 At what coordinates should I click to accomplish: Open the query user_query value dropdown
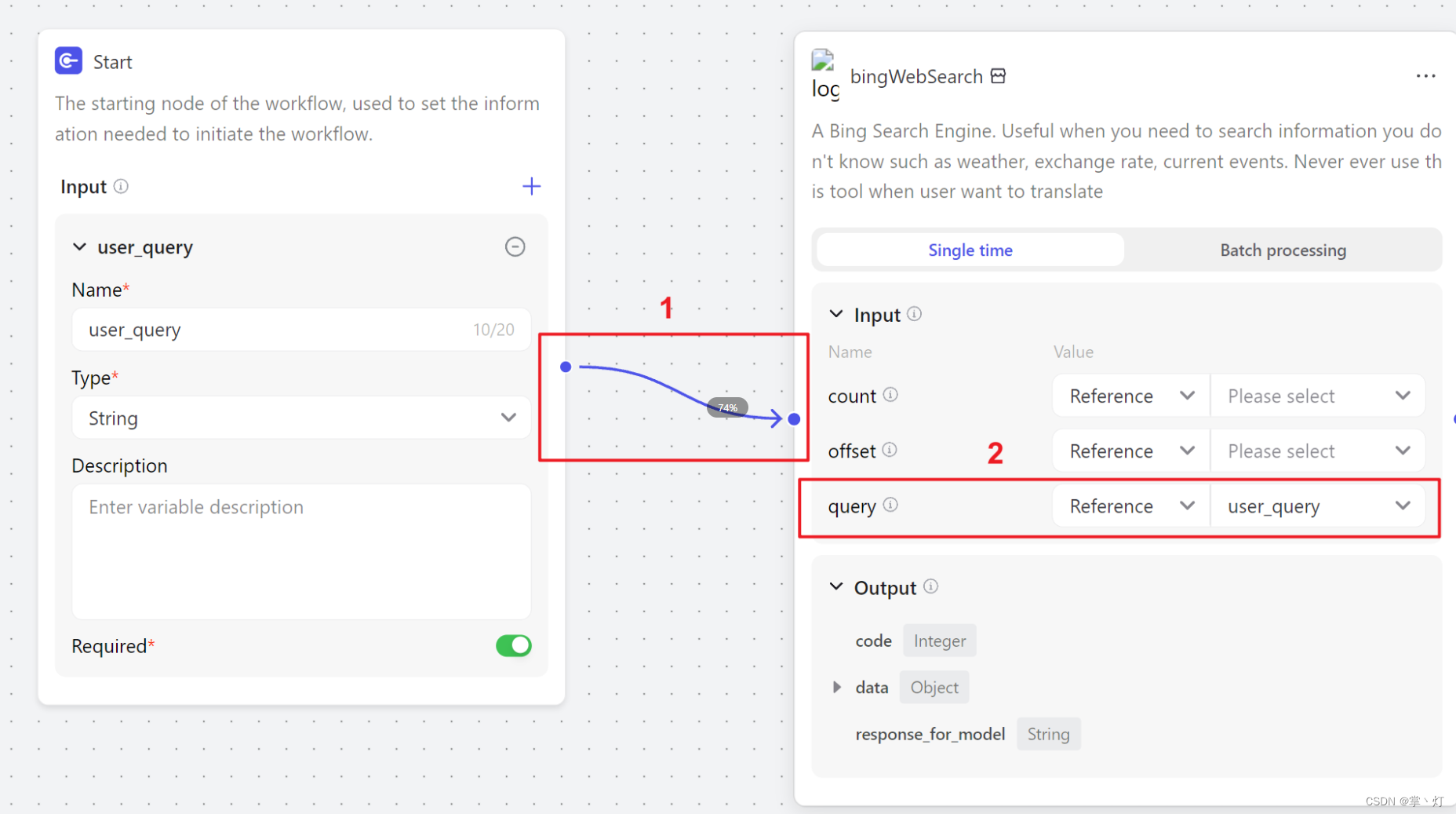(1318, 506)
